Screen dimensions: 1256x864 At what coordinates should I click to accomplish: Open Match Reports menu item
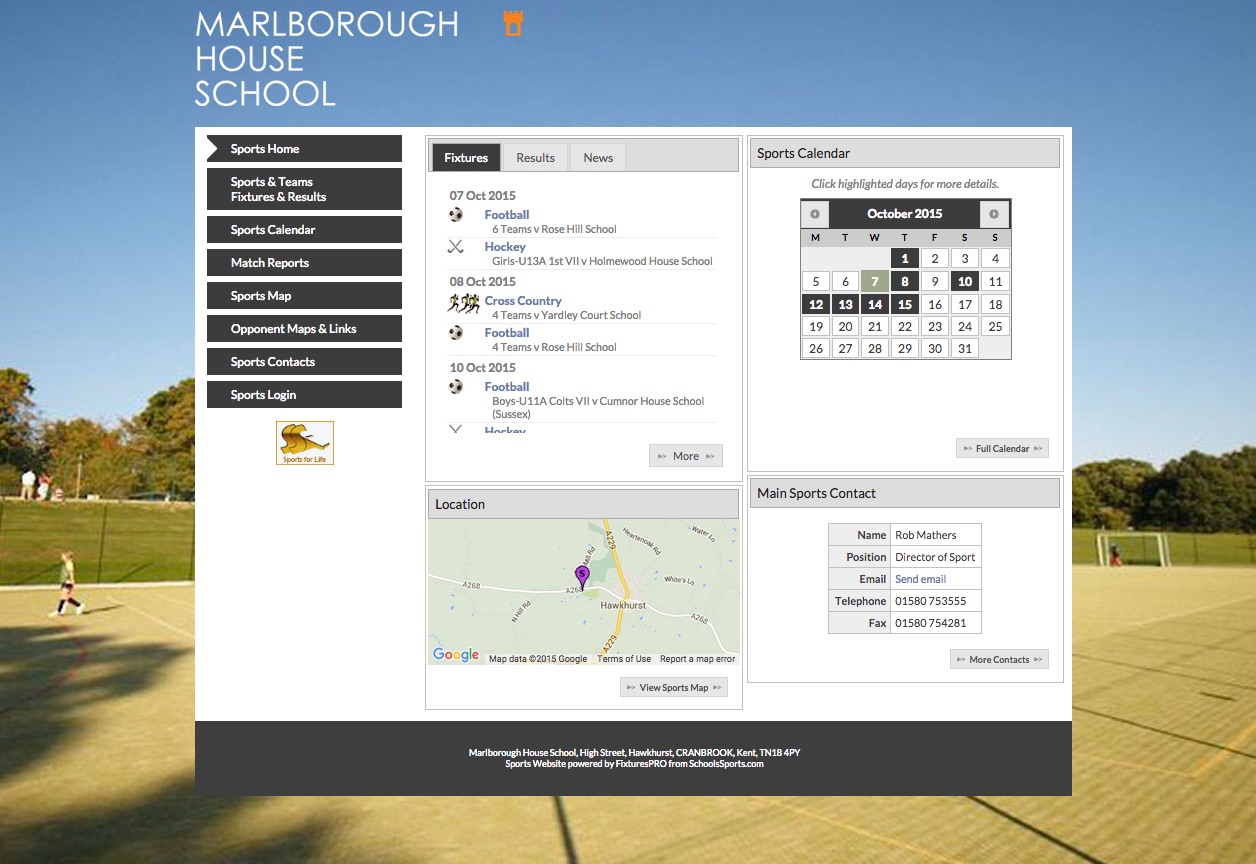click(x=304, y=263)
